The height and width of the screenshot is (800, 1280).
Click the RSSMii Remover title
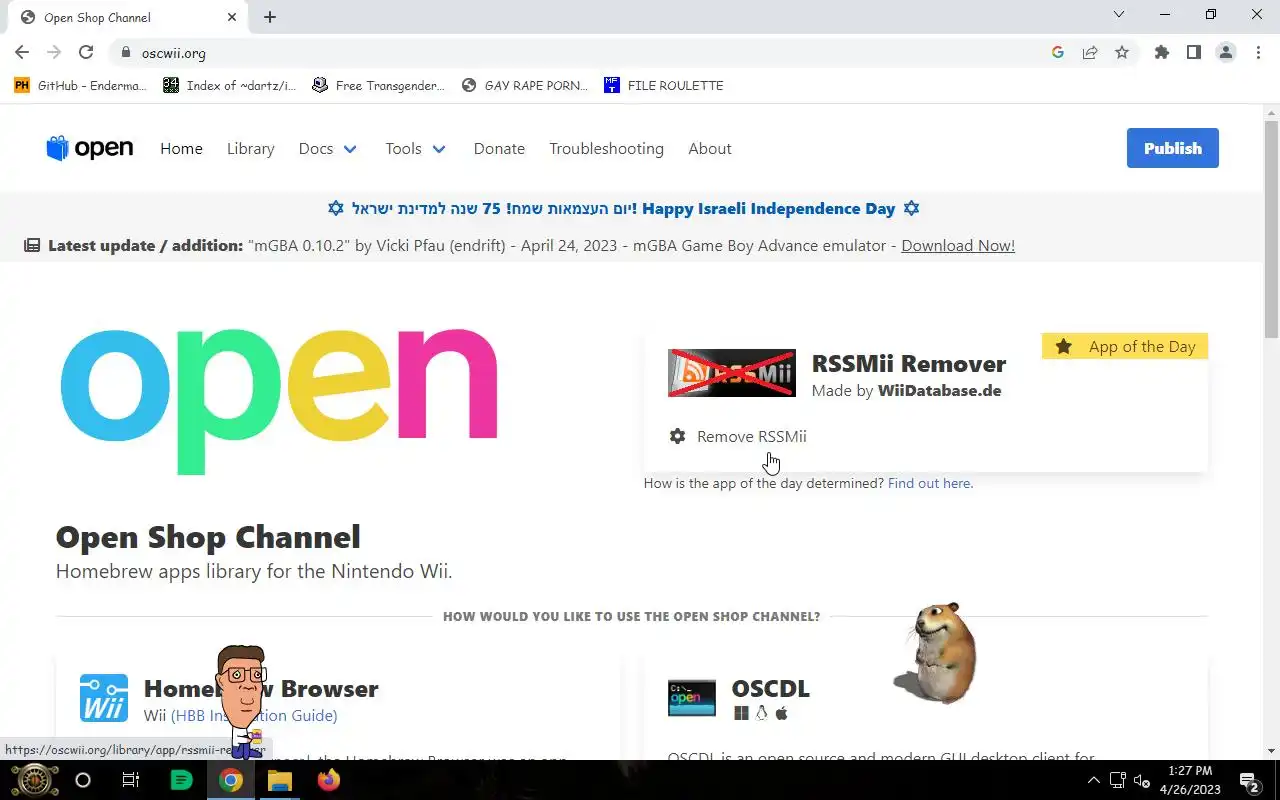tap(909, 363)
